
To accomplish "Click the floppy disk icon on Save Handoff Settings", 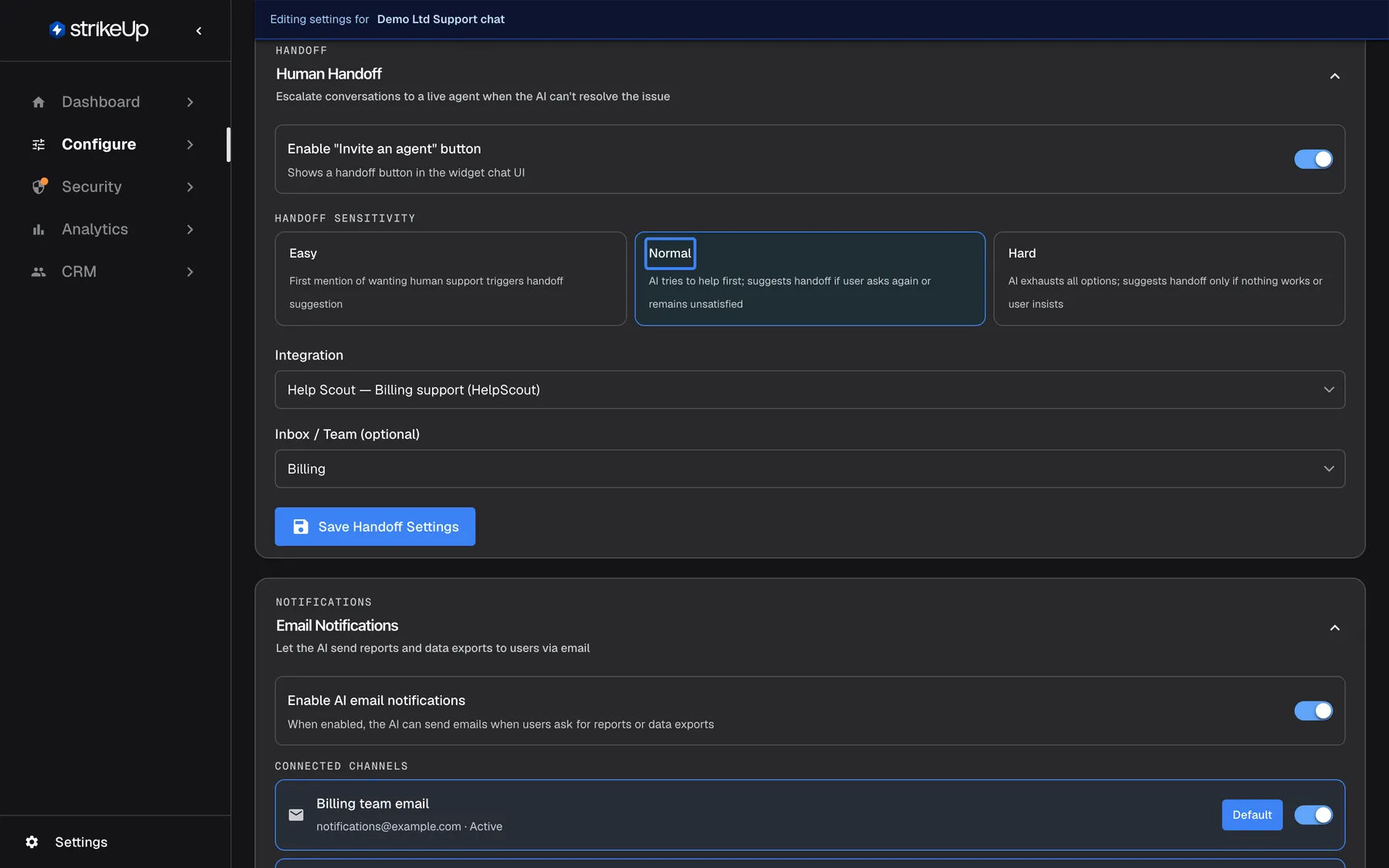I will click(x=301, y=526).
